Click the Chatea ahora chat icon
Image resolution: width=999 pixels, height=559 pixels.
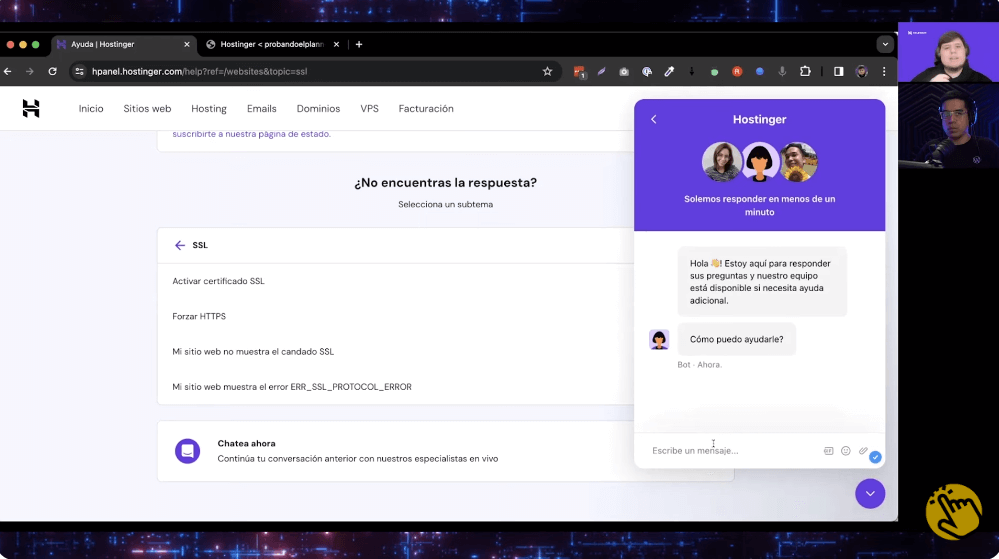187,451
